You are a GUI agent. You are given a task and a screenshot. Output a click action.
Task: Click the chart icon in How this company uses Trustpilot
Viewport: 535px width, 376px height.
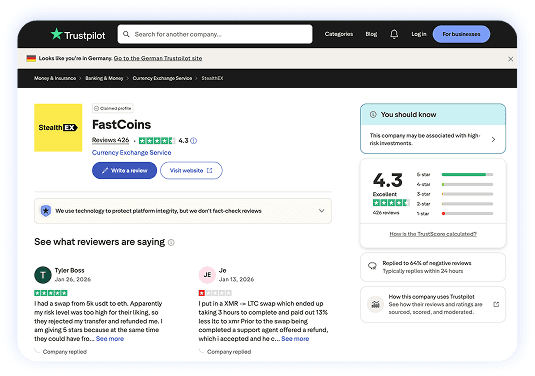pos(375,304)
